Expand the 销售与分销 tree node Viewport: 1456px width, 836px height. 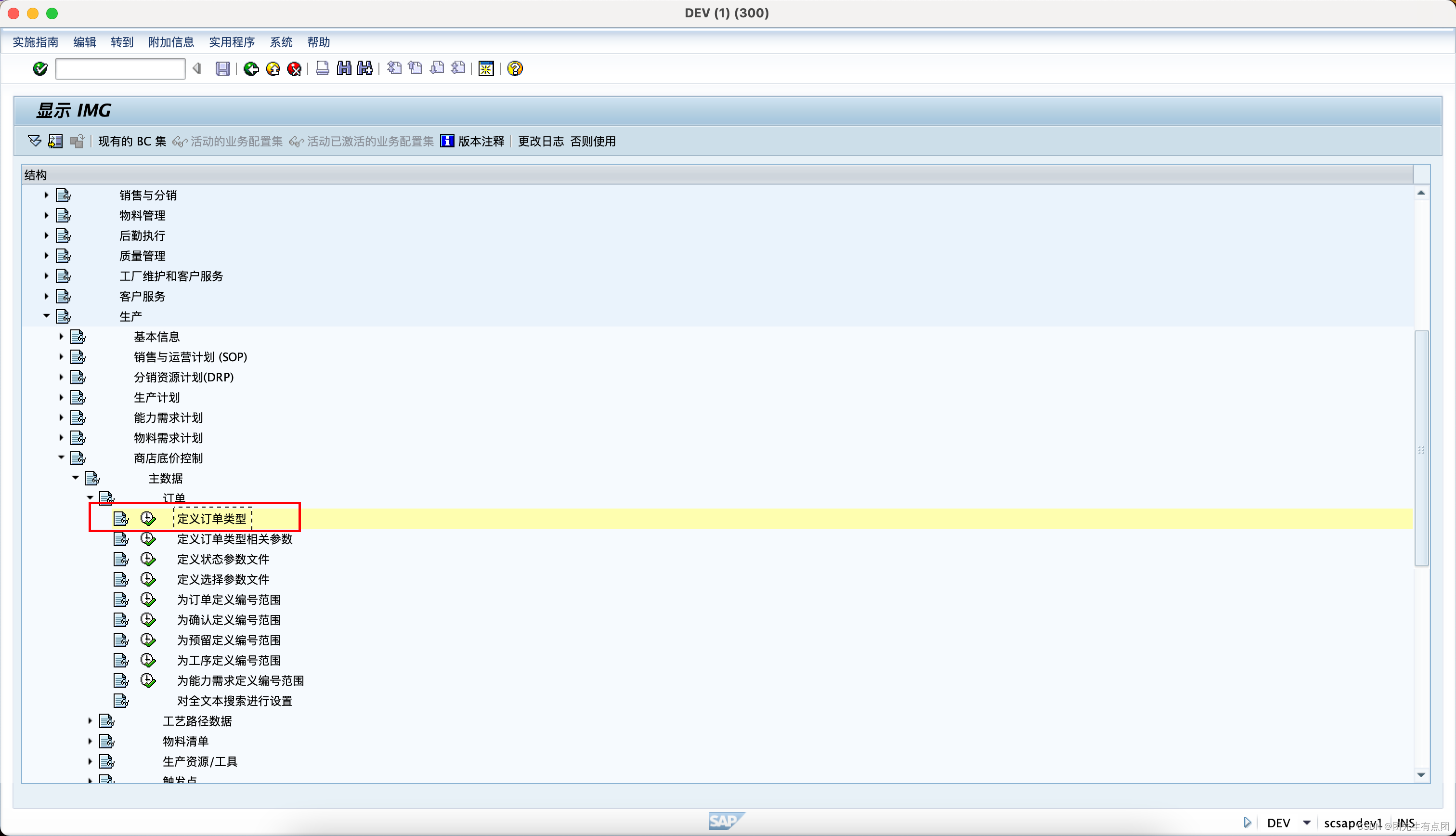coord(47,195)
